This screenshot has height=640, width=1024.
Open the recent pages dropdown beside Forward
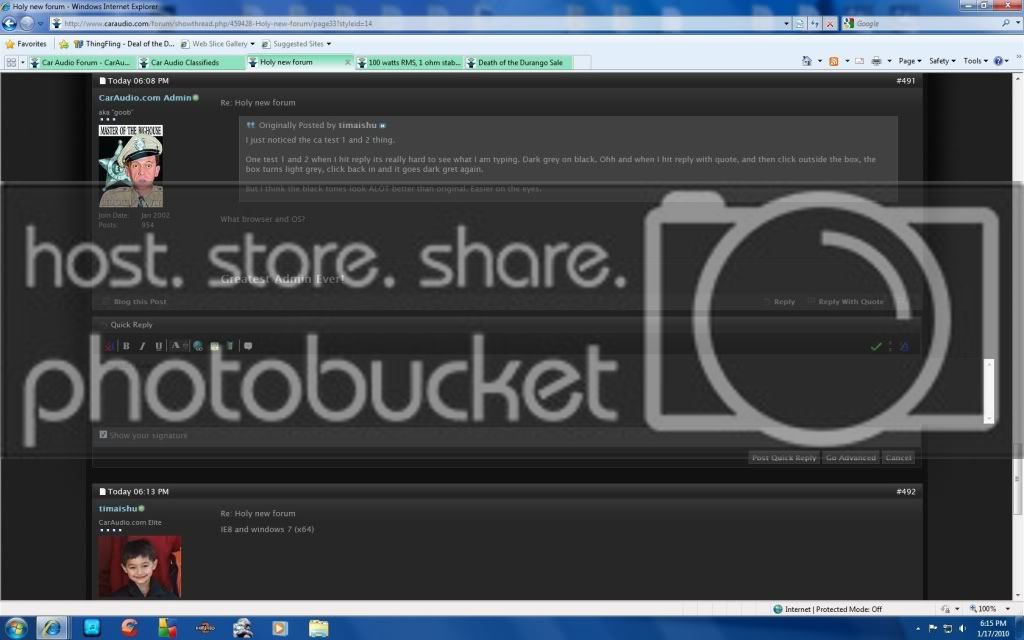click(40, 24)
